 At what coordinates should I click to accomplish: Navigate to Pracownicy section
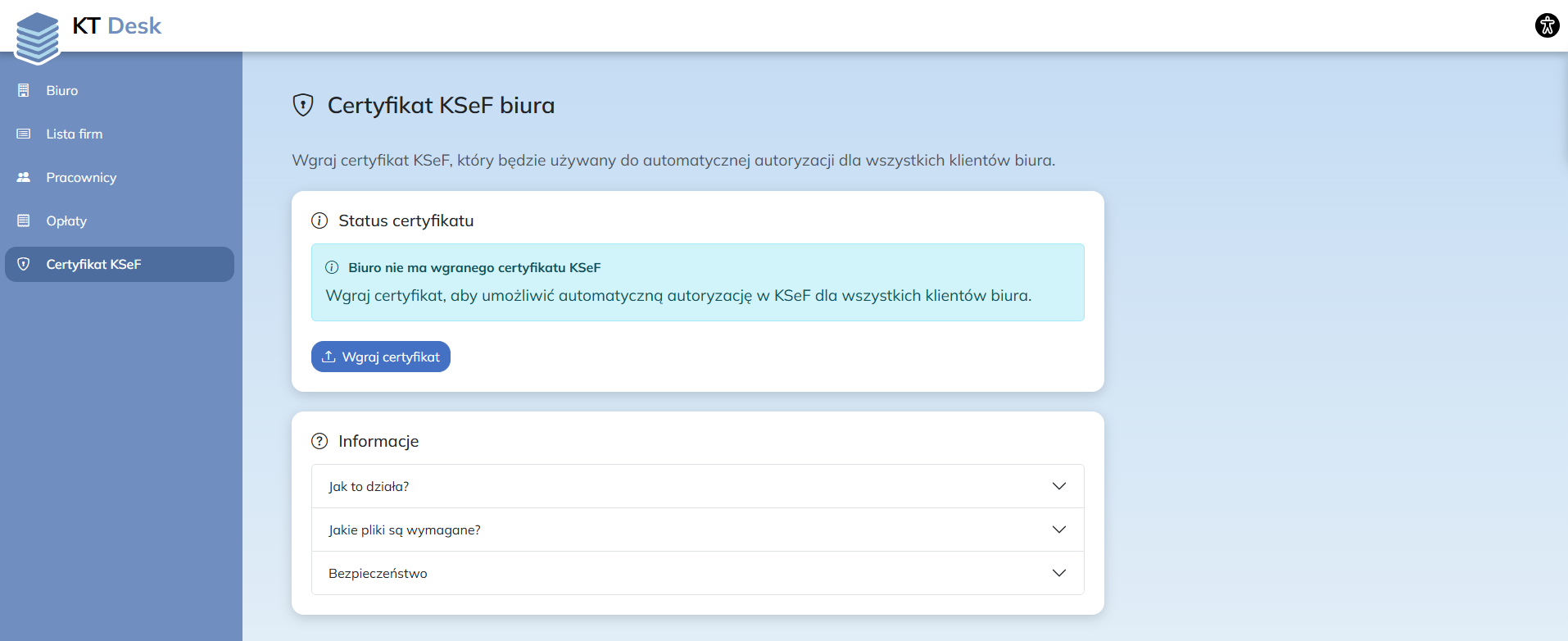tap(81, 177)
